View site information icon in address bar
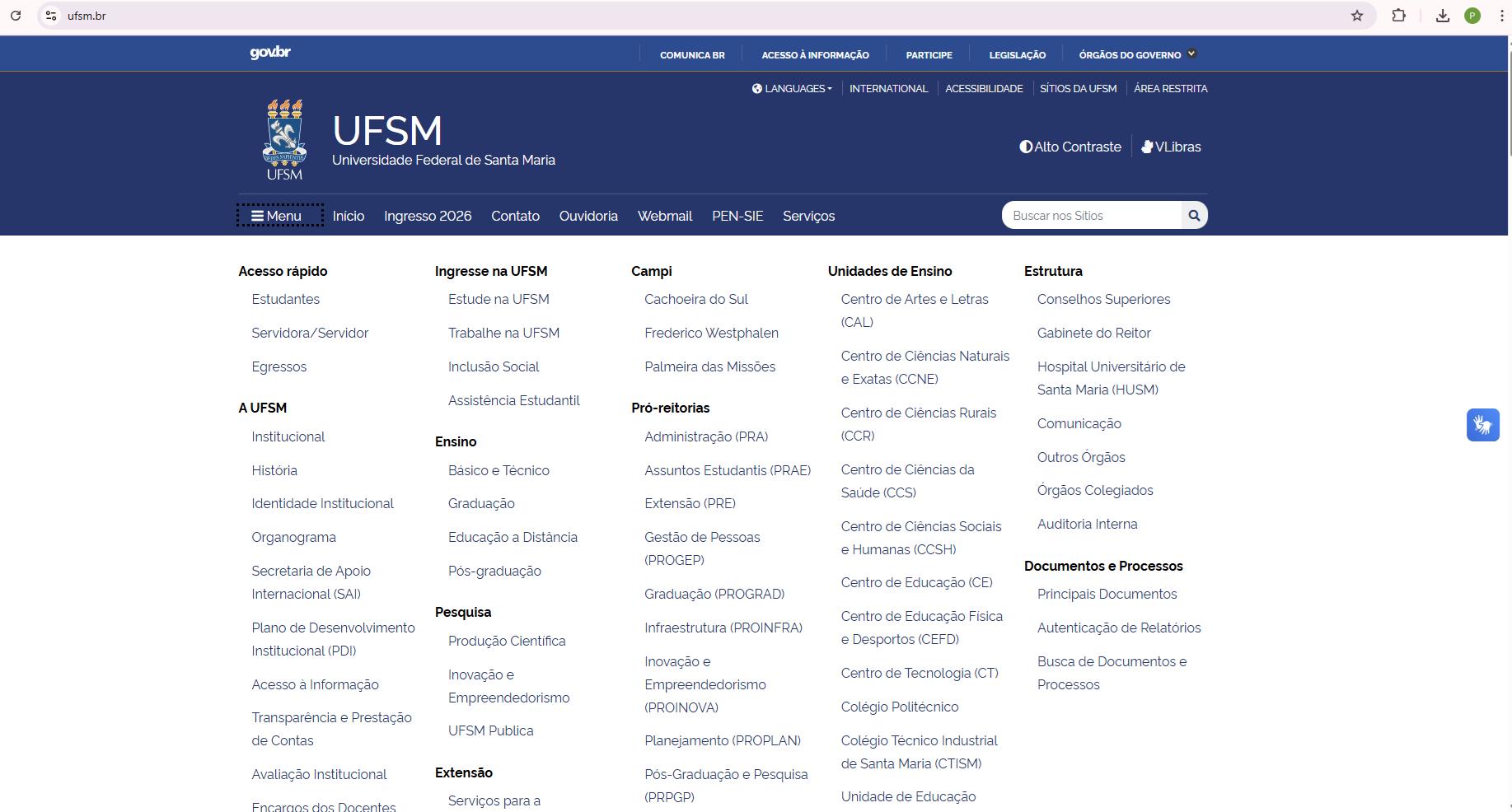The height and width of the screenshot is (812, 1512). point(51,16)
